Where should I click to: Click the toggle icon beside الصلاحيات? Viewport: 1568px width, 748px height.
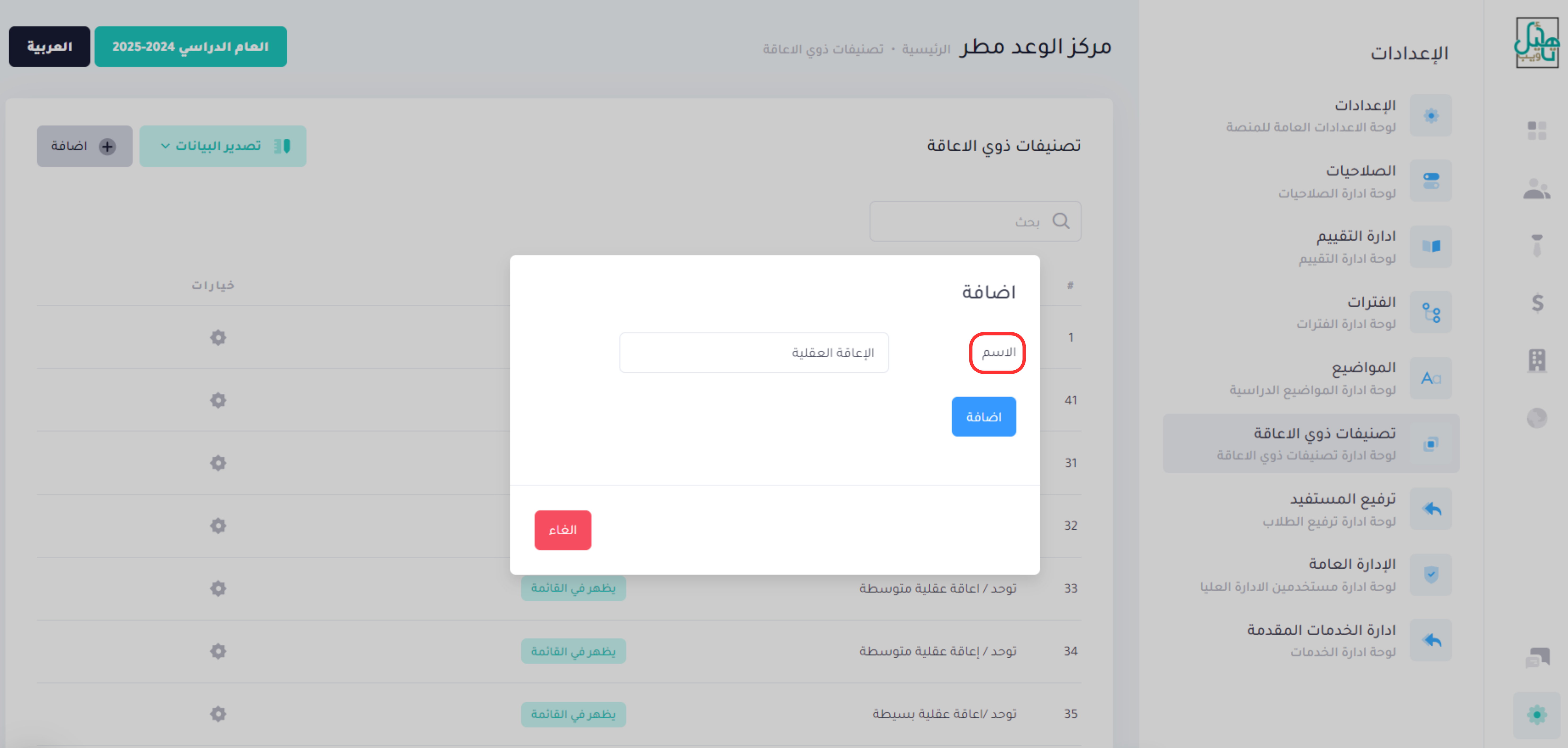click(x=1431, y=181)
